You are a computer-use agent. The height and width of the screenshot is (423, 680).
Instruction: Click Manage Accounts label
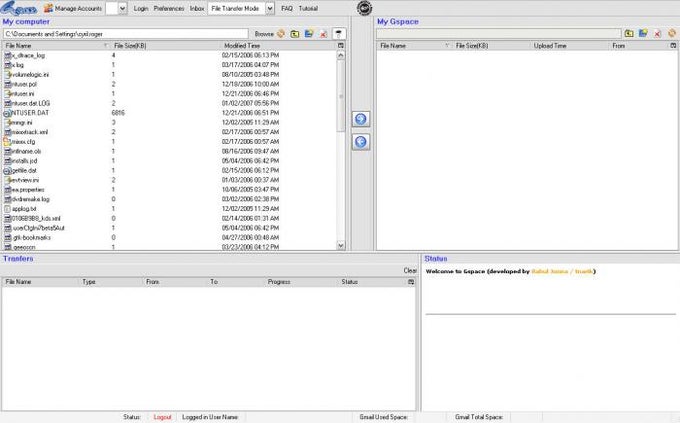click(78, 8)
